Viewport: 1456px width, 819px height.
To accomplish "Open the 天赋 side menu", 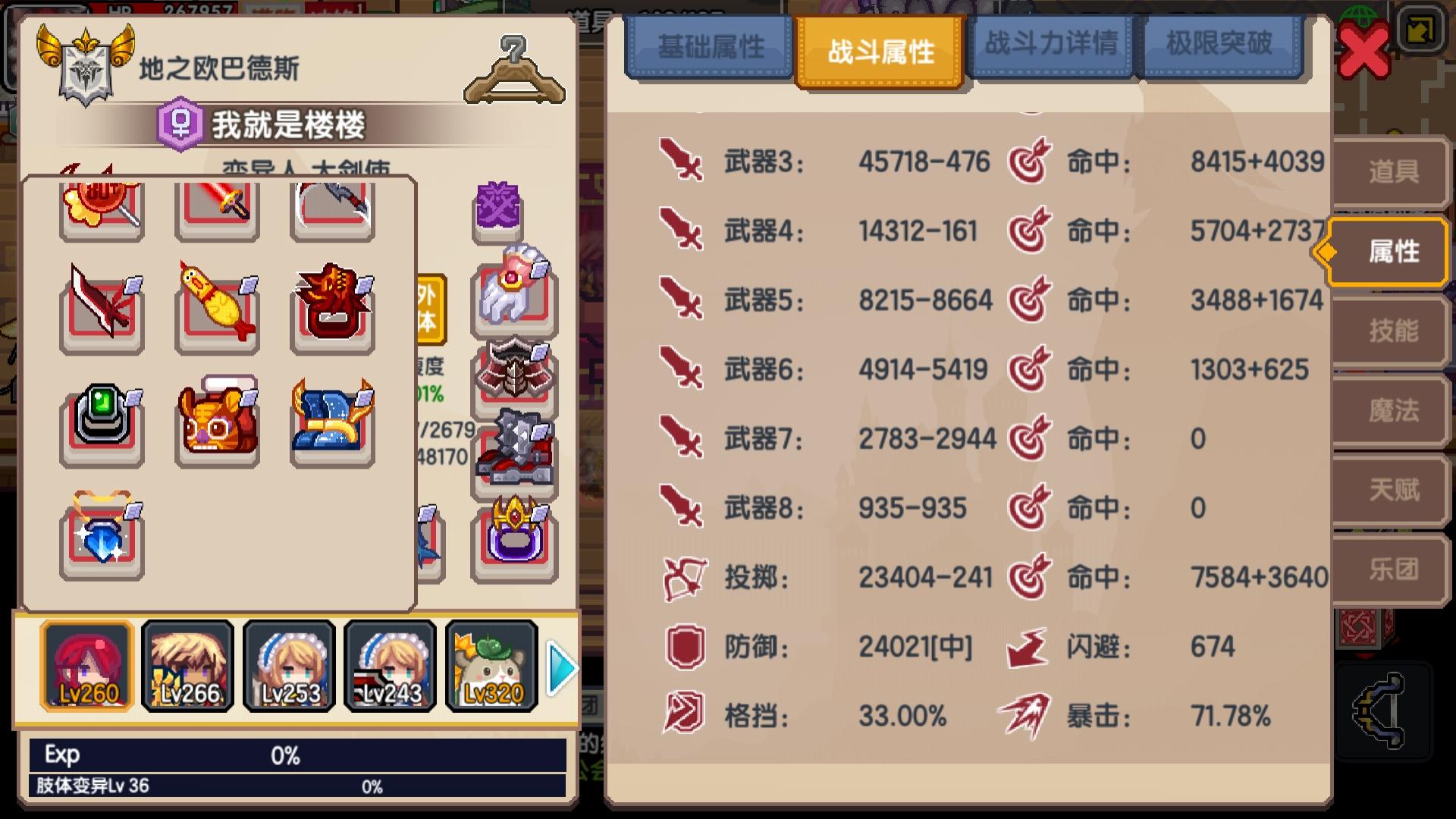I will coord(1392,490).
